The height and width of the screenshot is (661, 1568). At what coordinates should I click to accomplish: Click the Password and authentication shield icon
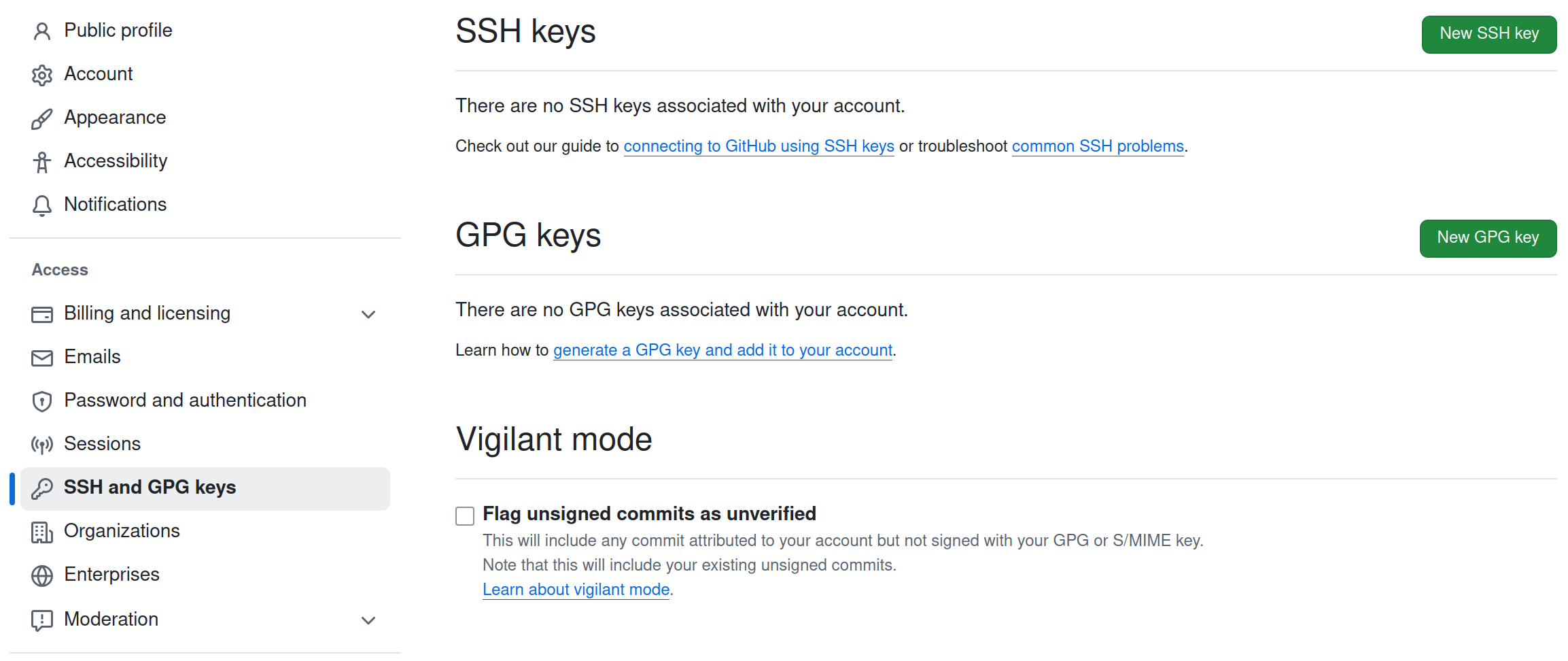42,401
